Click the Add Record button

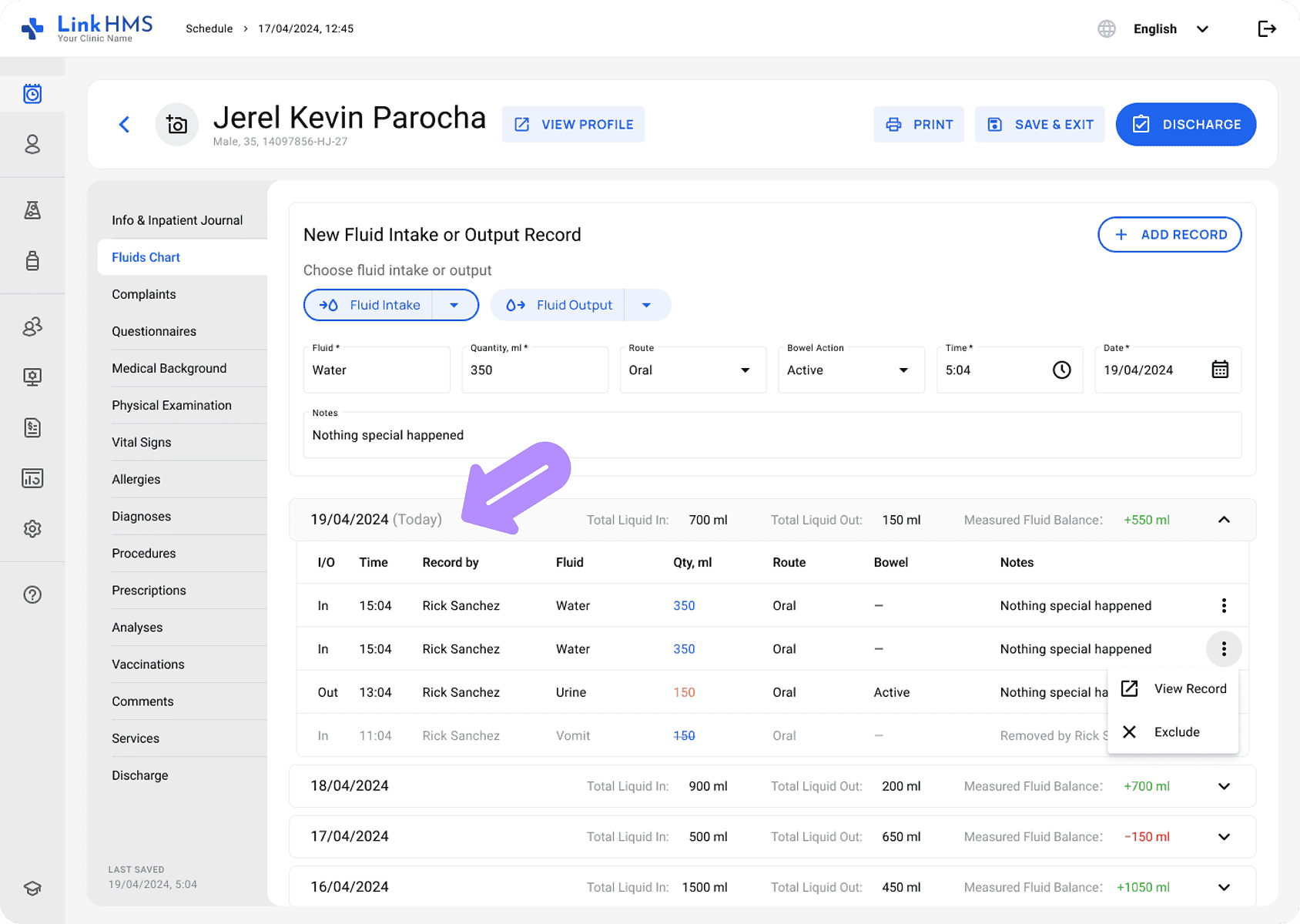[x=1169, y=235]
